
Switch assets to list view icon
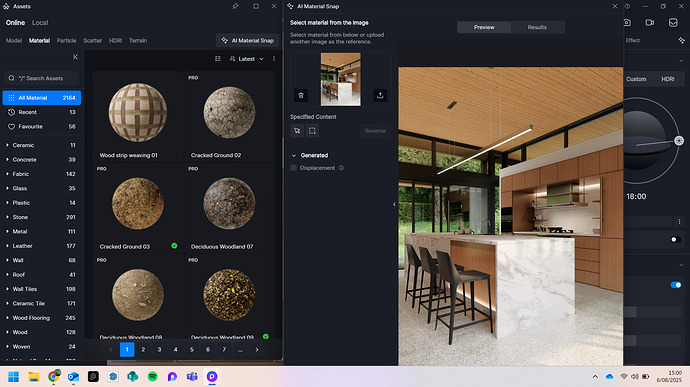pyautogui.click(x=218, y=59)
